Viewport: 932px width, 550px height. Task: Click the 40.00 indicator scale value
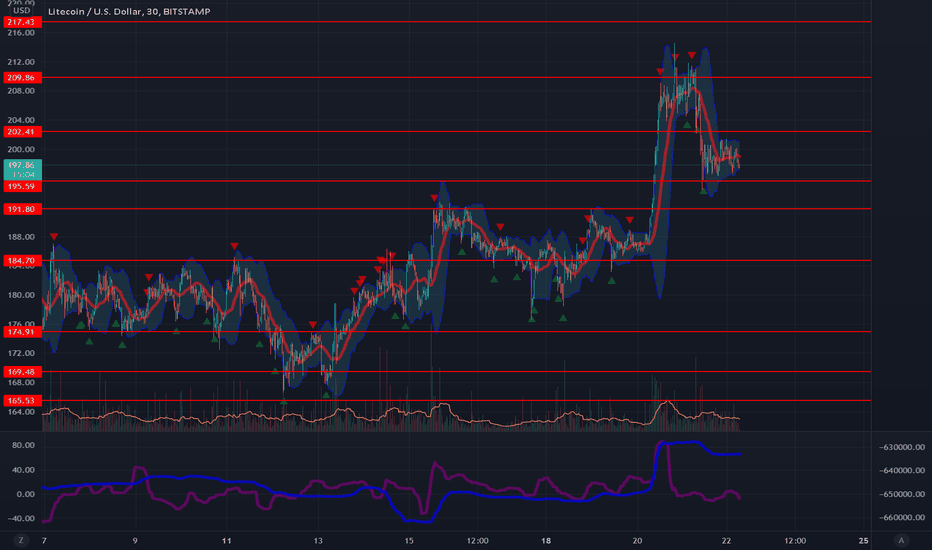23,470
